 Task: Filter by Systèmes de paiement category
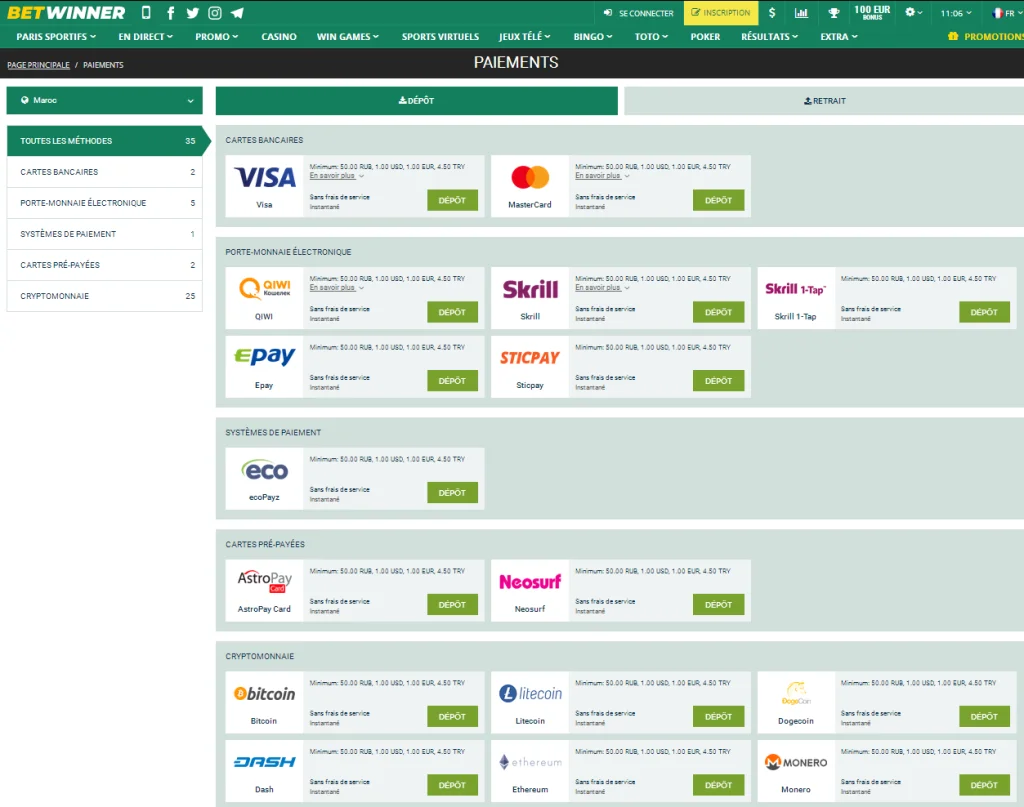coord(104,234)
